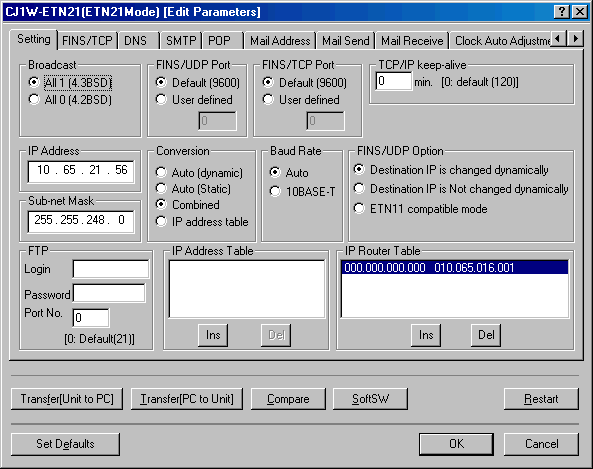Click Ins under IP Address Table

click(213, 335)
